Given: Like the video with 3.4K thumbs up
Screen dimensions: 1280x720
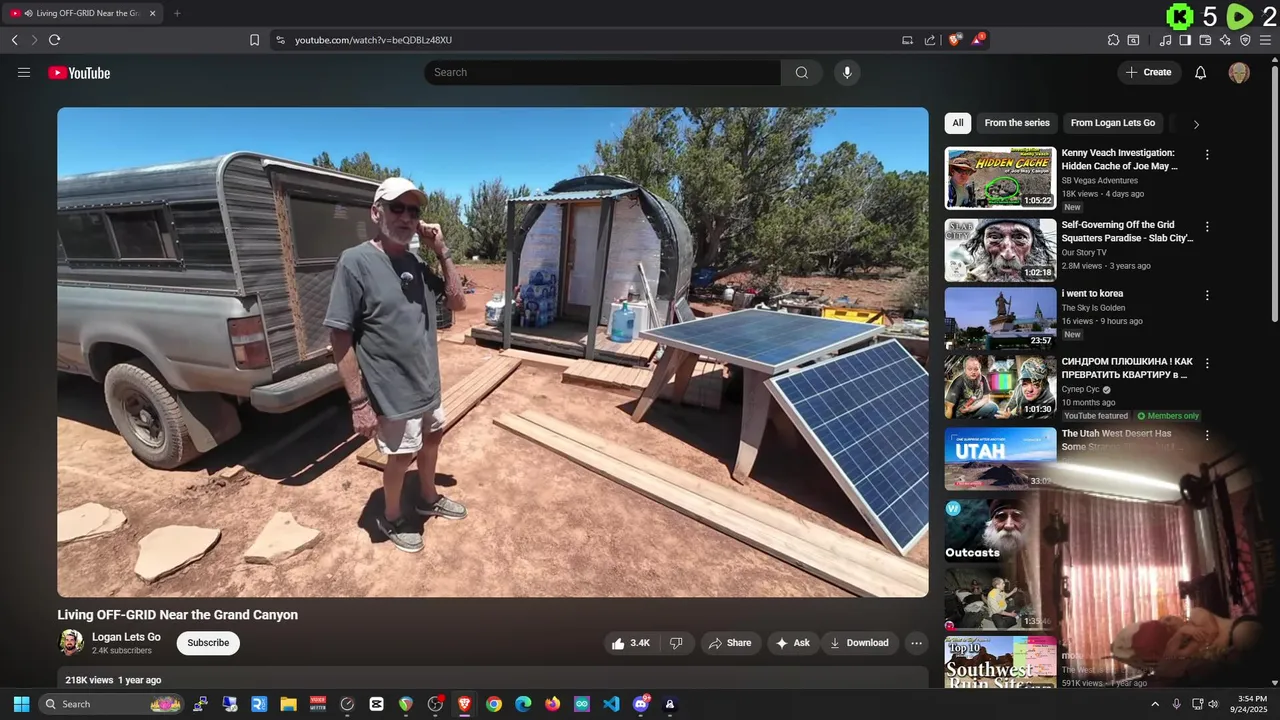Looking at the screenshot, I should tap(631, 643).
